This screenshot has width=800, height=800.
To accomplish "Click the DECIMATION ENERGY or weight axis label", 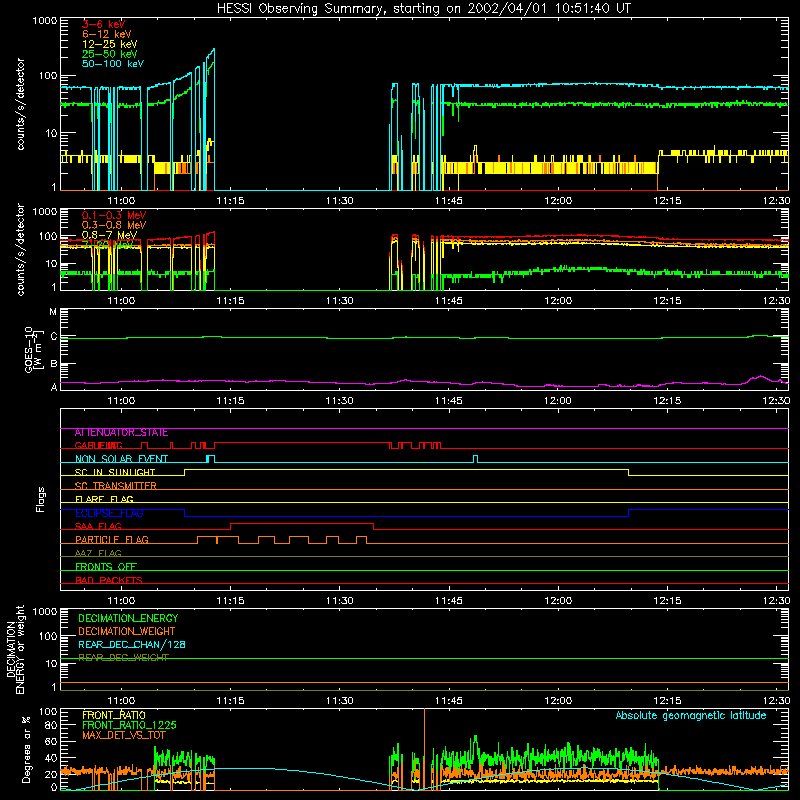I will tap(15, 649).
